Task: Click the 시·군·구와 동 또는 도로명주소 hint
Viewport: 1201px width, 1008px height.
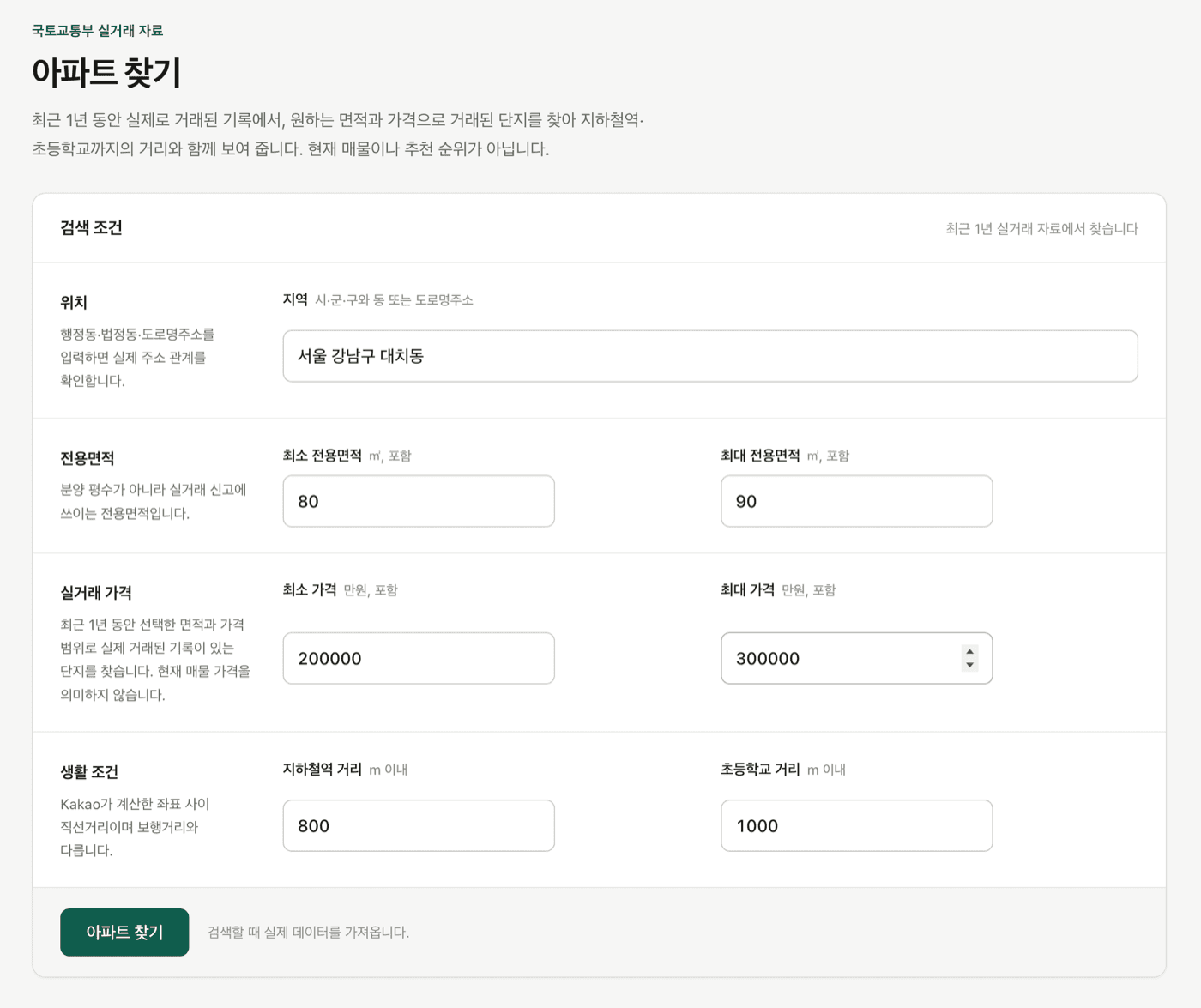Action: 395,300
